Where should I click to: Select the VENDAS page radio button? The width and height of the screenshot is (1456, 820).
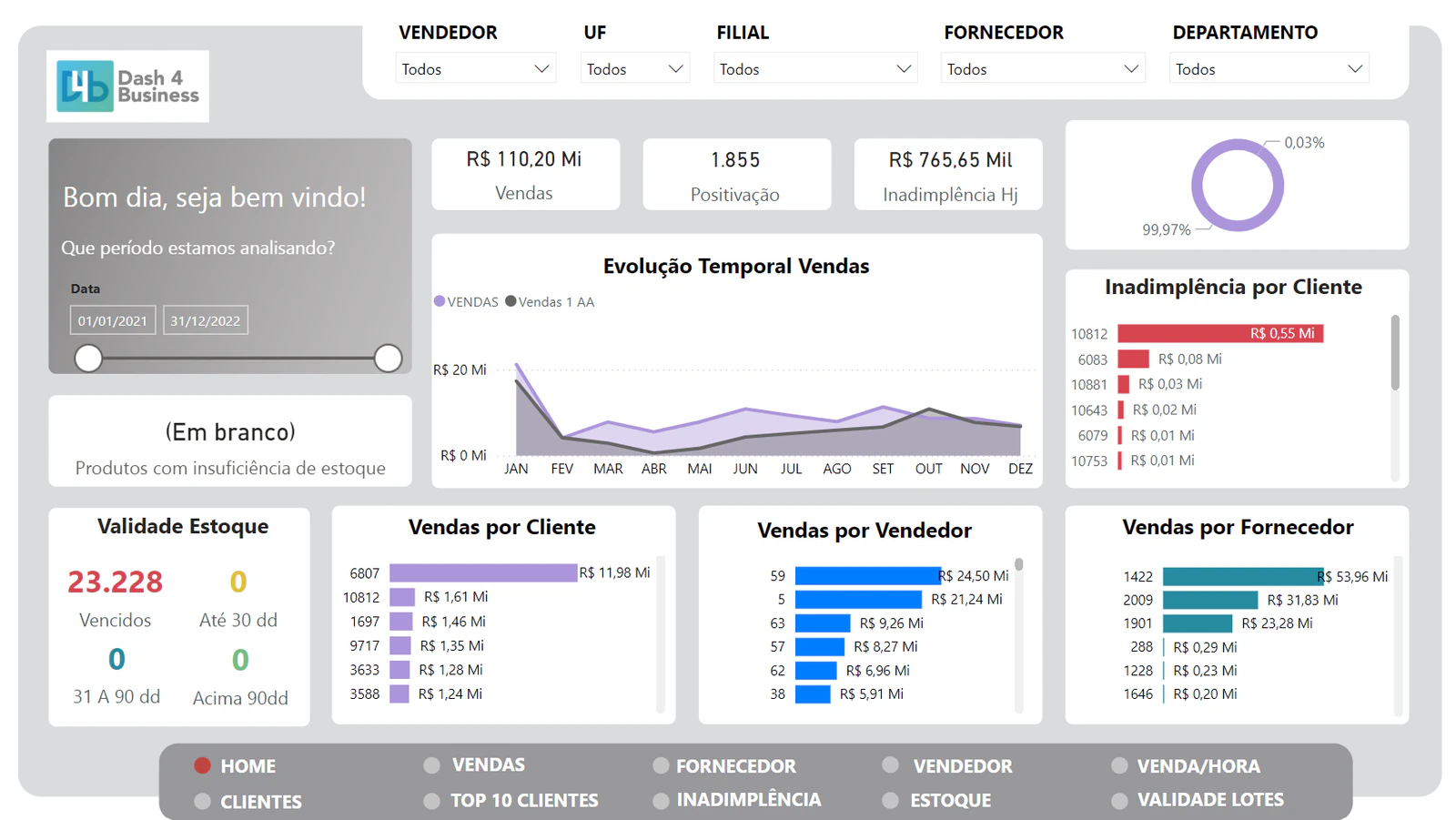431,765
